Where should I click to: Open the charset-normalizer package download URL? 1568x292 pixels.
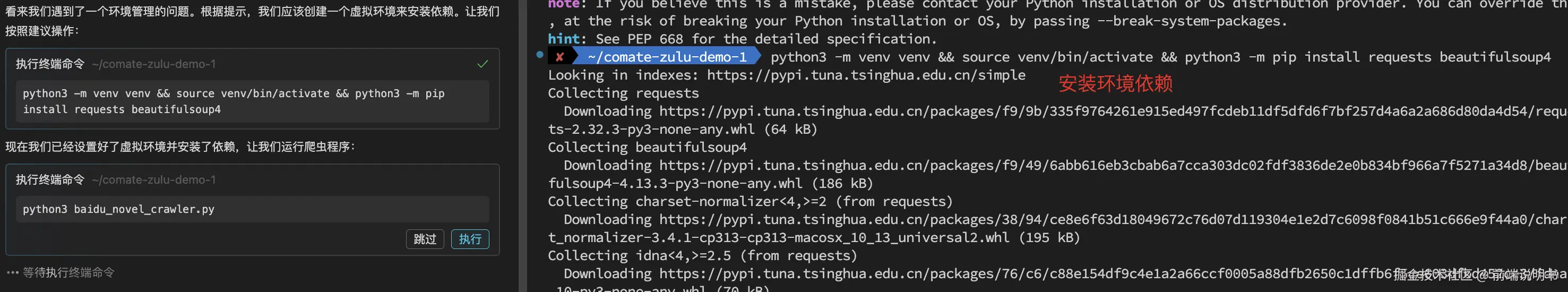(1035, 220)
